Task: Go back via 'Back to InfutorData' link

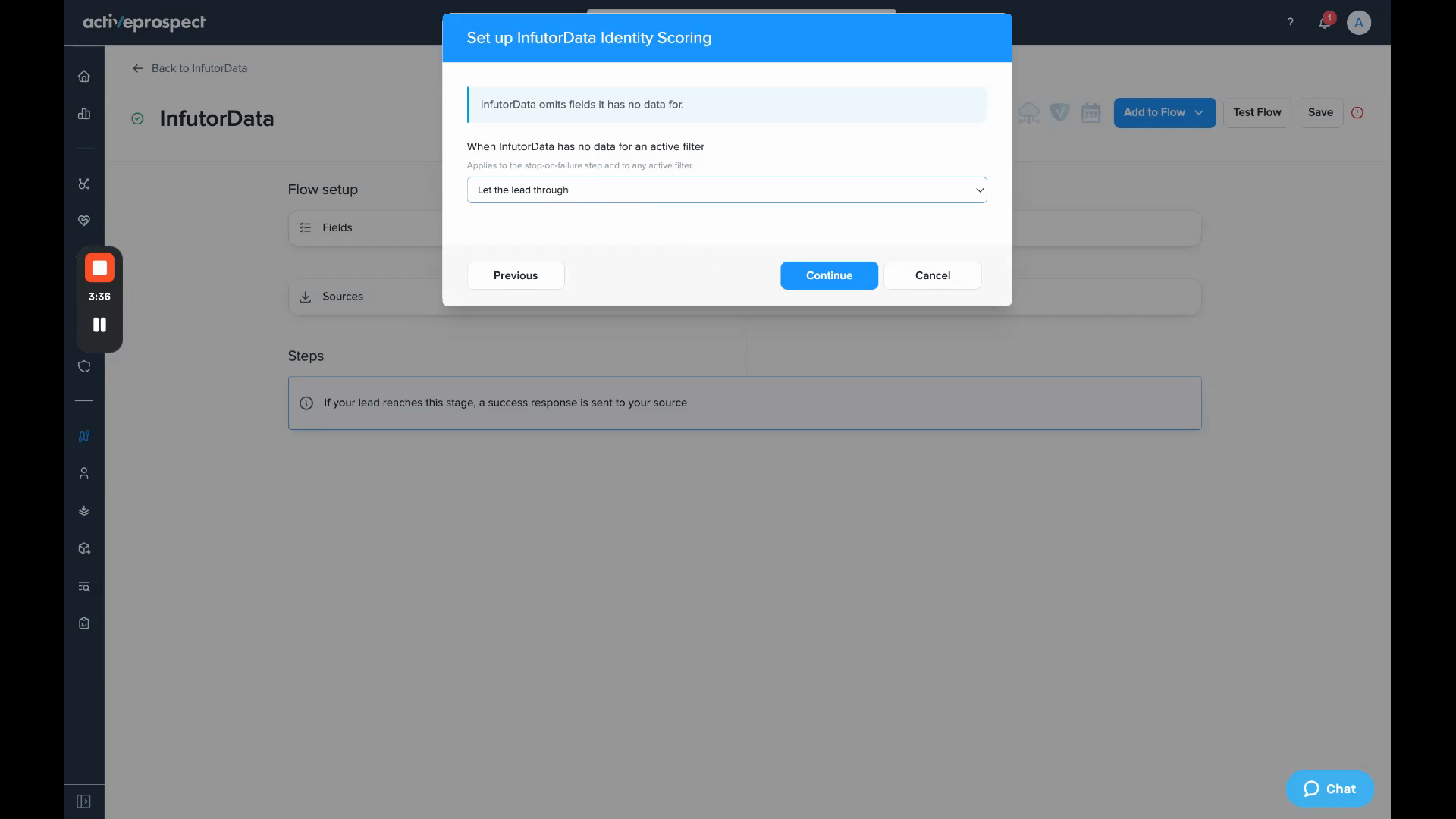Action: (190, 68)
